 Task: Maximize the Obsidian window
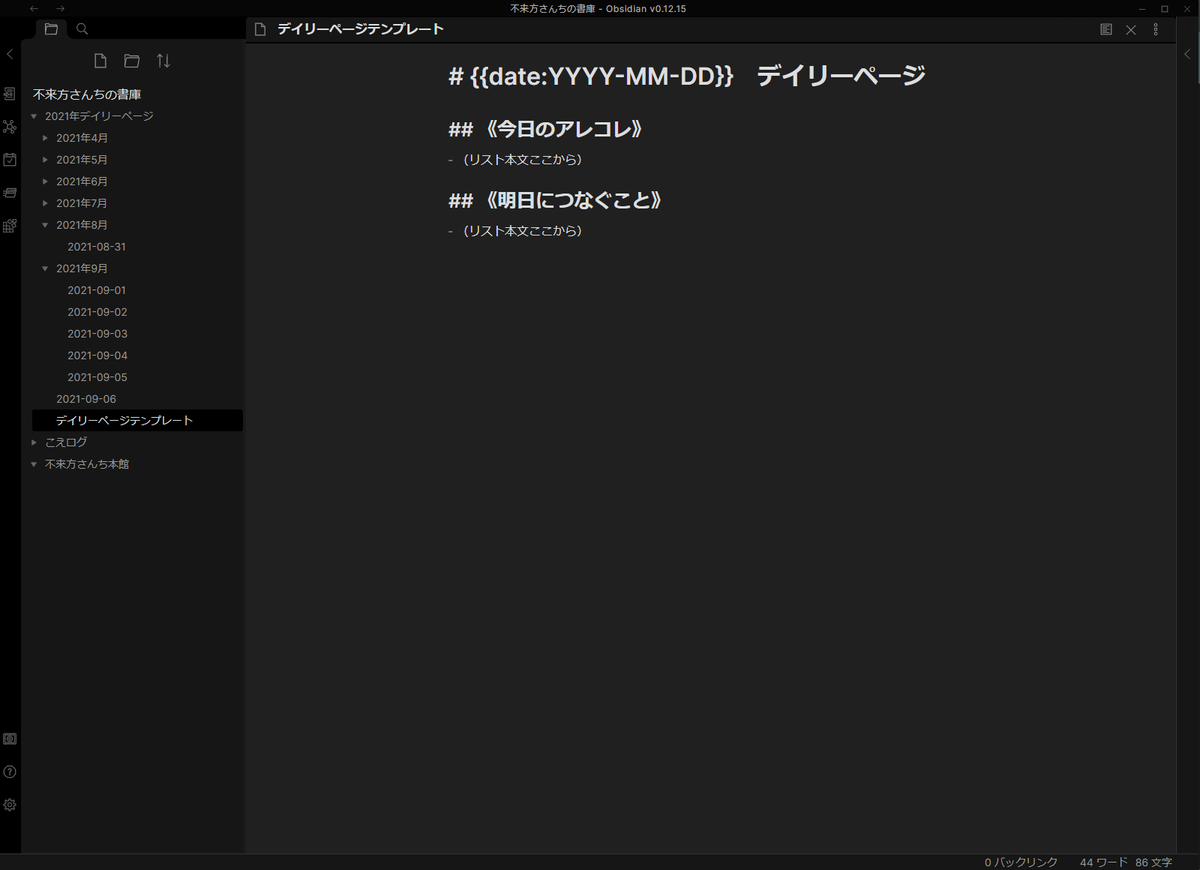(1164, 9)
